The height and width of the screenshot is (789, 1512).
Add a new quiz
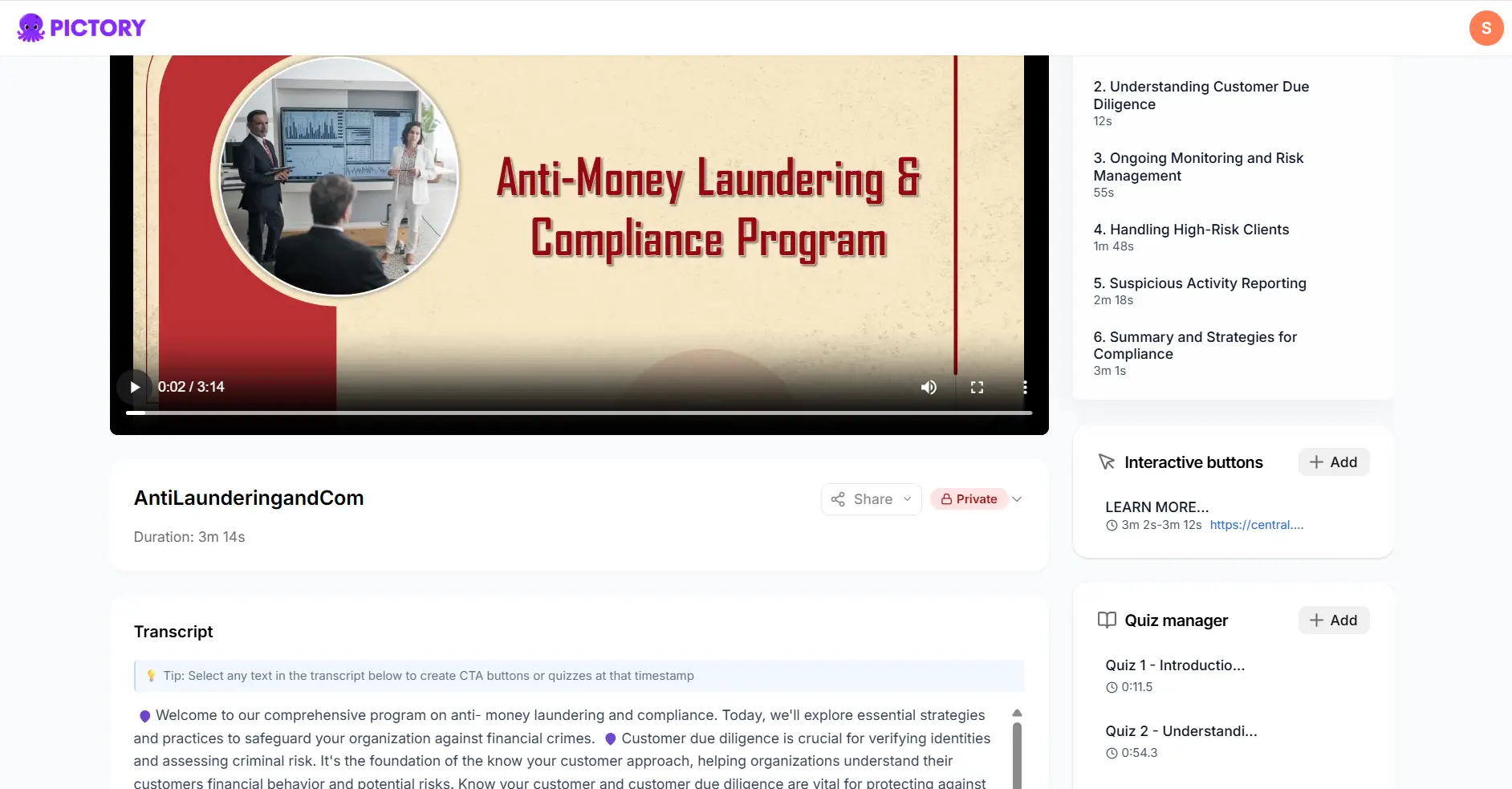pos(1334,620)
